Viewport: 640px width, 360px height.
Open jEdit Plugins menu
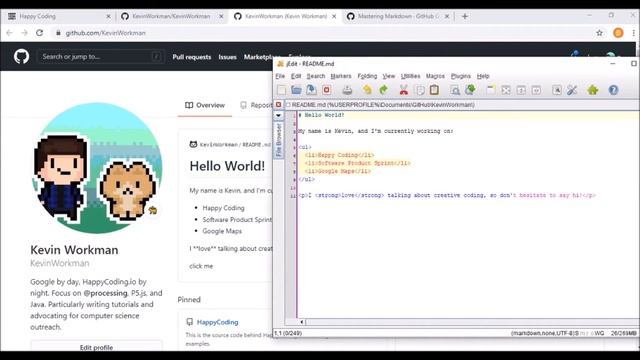coord(460,76)
